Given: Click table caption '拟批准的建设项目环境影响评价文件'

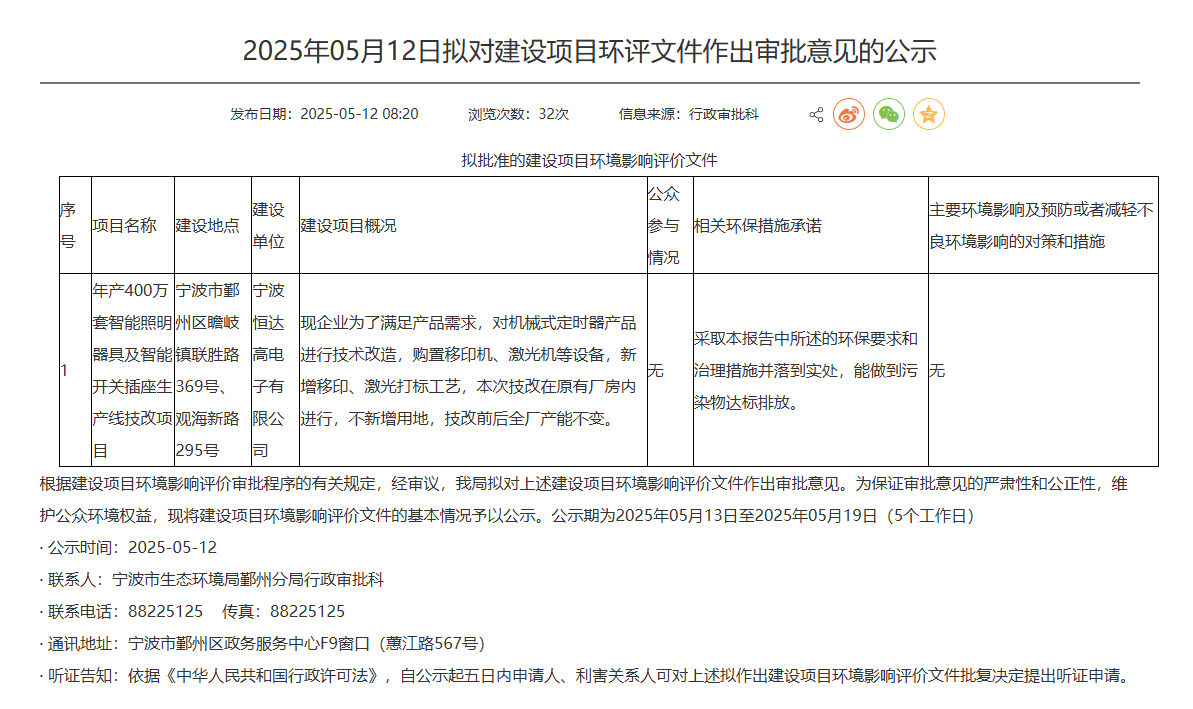Looking at the screenshot, I should pos(590,161).
